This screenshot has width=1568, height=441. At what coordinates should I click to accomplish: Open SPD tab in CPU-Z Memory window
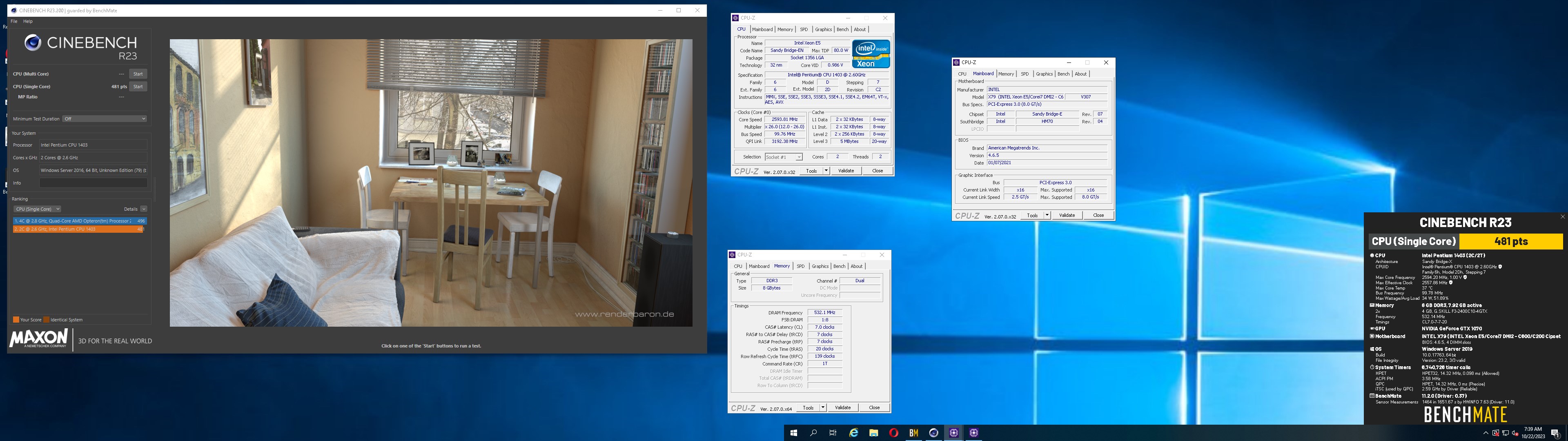(800, 266)
